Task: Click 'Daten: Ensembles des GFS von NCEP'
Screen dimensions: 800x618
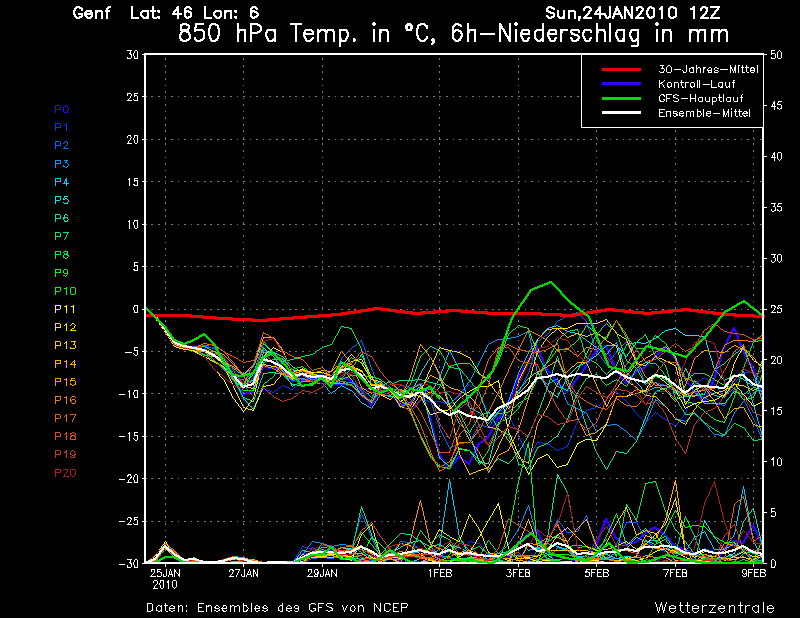Action: coord(277,608)
